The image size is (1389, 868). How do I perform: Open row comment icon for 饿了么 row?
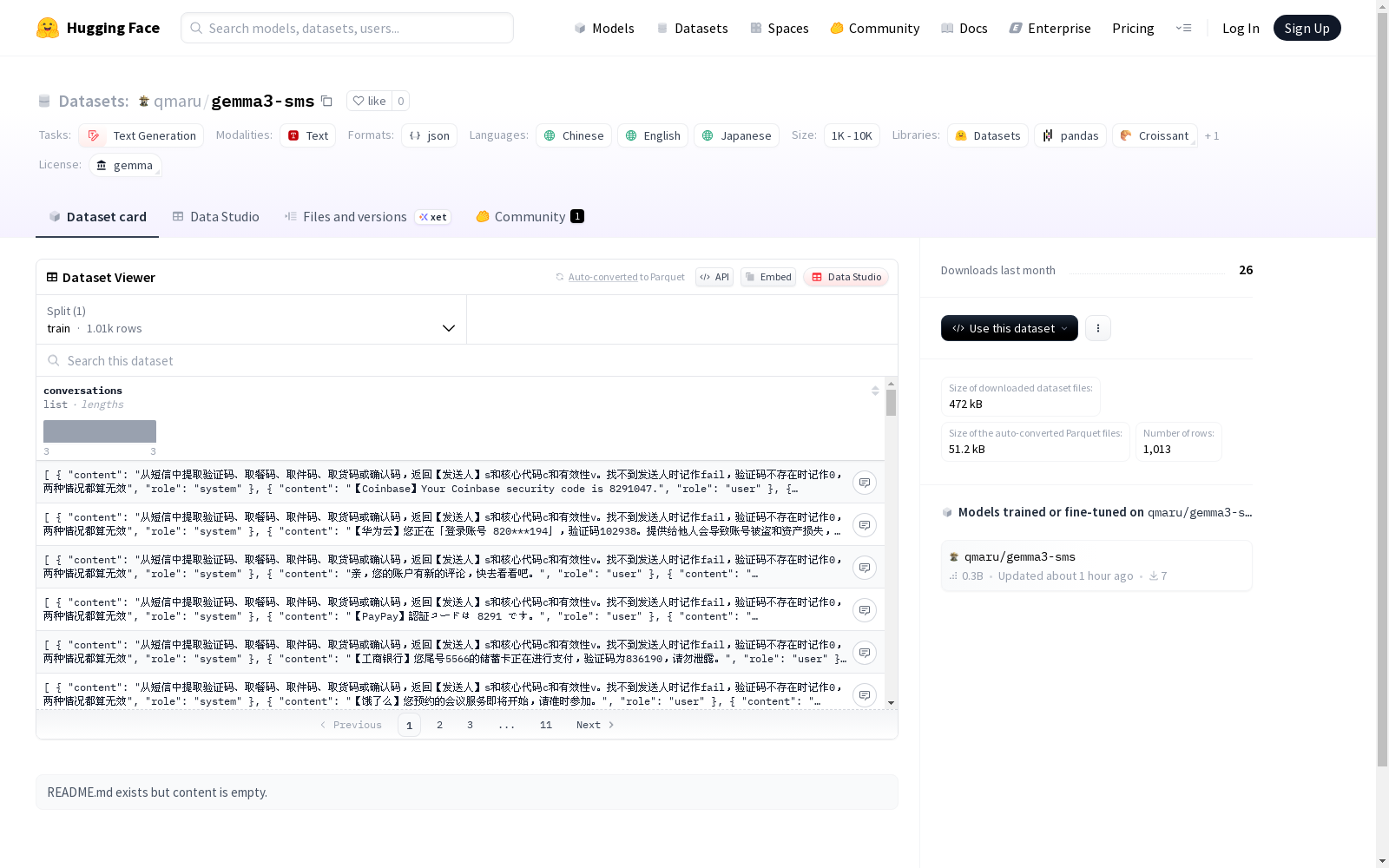[x=865, y=695]
